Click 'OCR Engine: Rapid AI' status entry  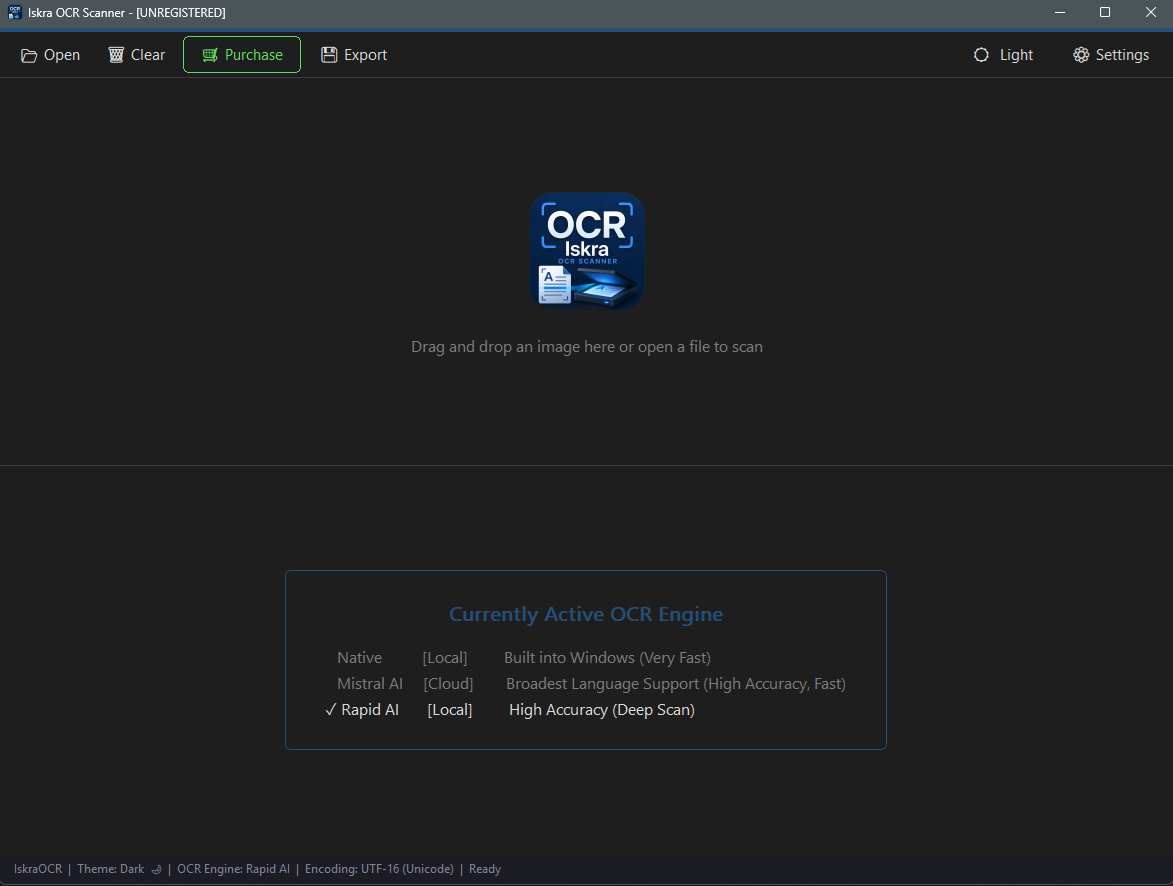(233, 869)
